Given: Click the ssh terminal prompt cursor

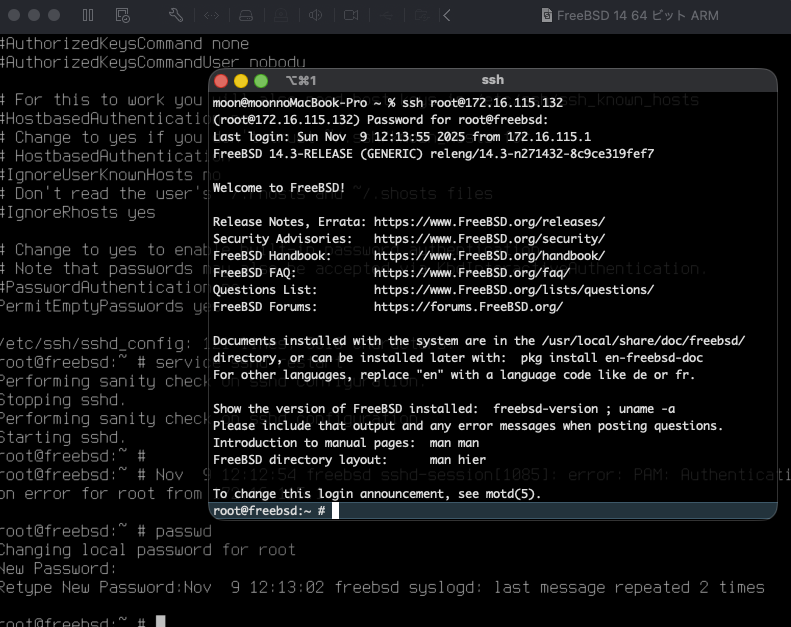Looking at the screenshot, I should point(336,511).
